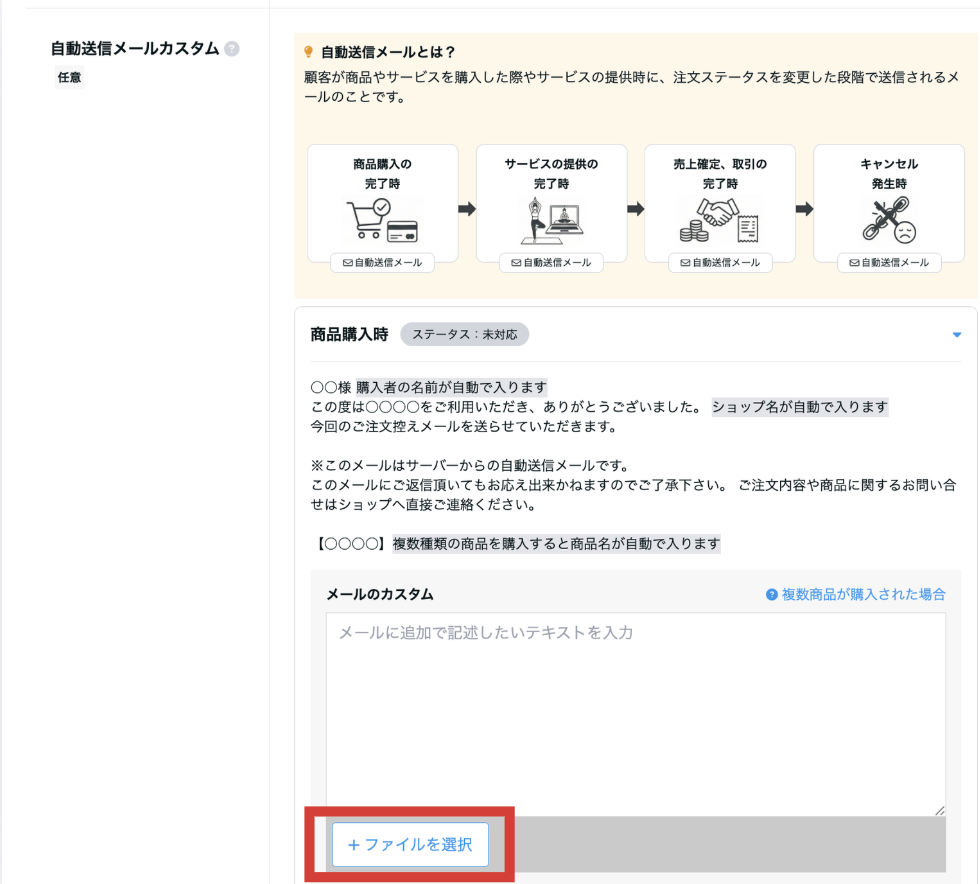Focus the メールのカスタム text area

[636, 714]
